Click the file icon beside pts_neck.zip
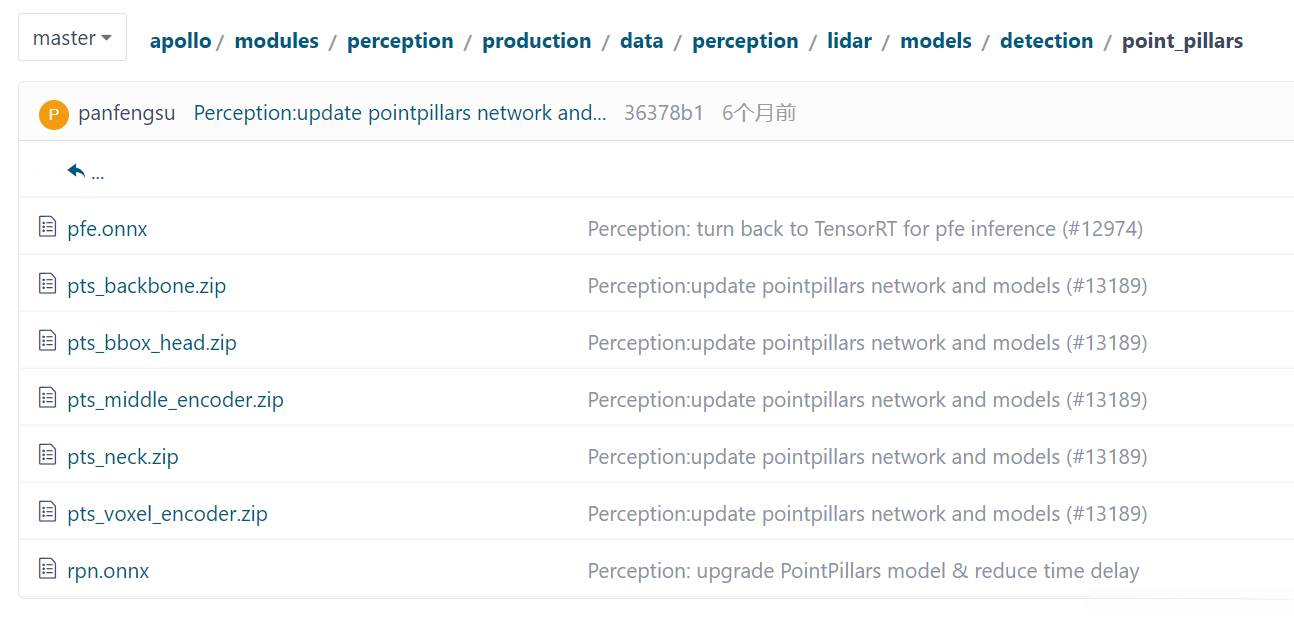Screen dimensions: 1294x618 tap(47, 455)
